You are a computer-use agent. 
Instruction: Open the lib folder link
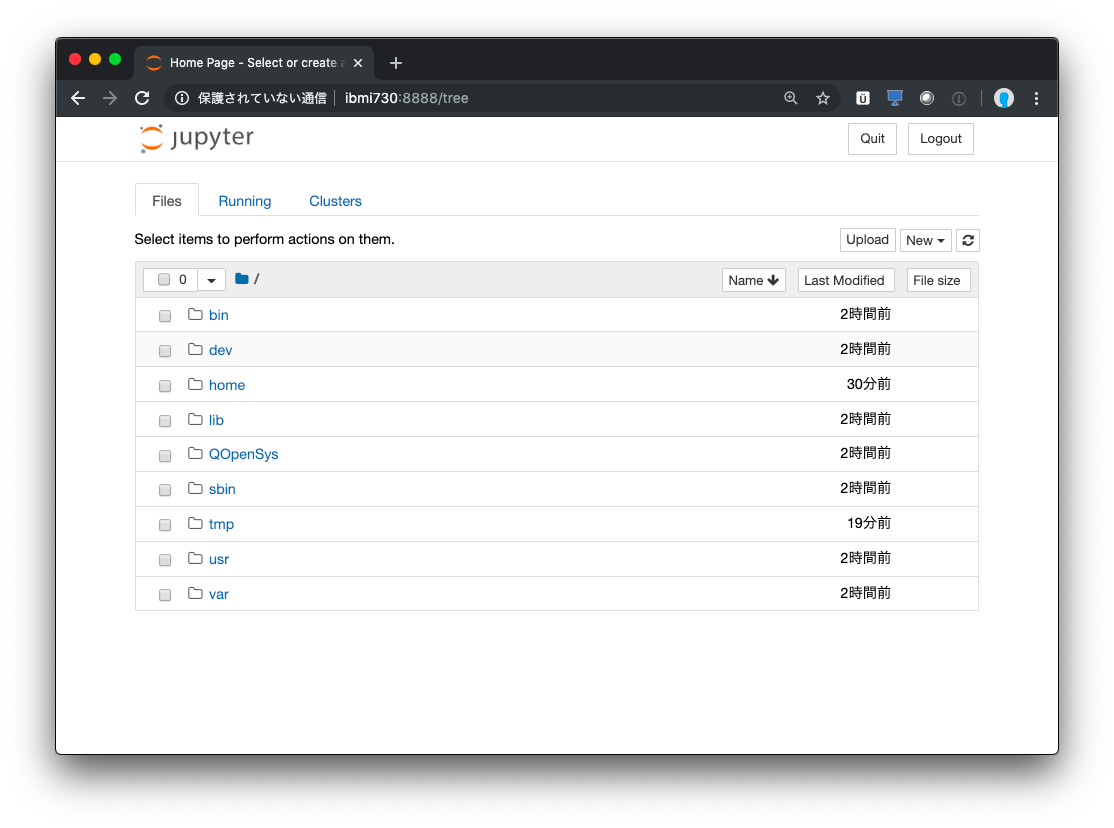point(216,419)
